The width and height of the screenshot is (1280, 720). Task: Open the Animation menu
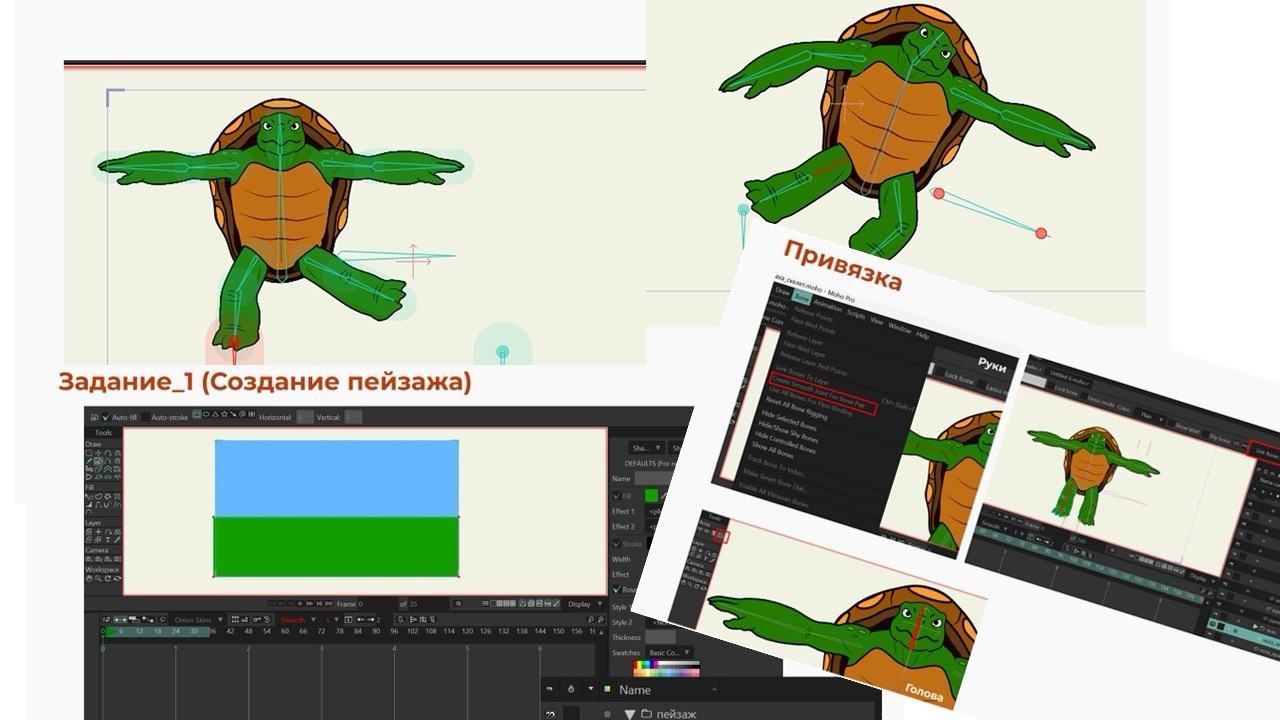coord(829,305)
